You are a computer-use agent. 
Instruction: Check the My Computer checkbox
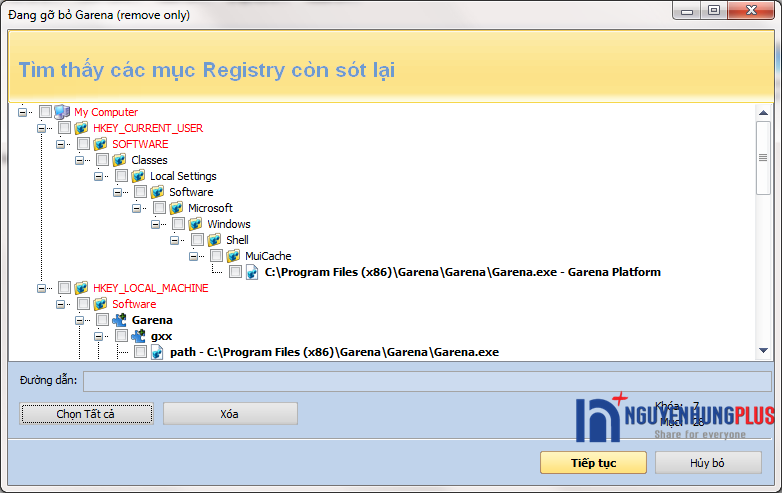[x=45, y=112]
